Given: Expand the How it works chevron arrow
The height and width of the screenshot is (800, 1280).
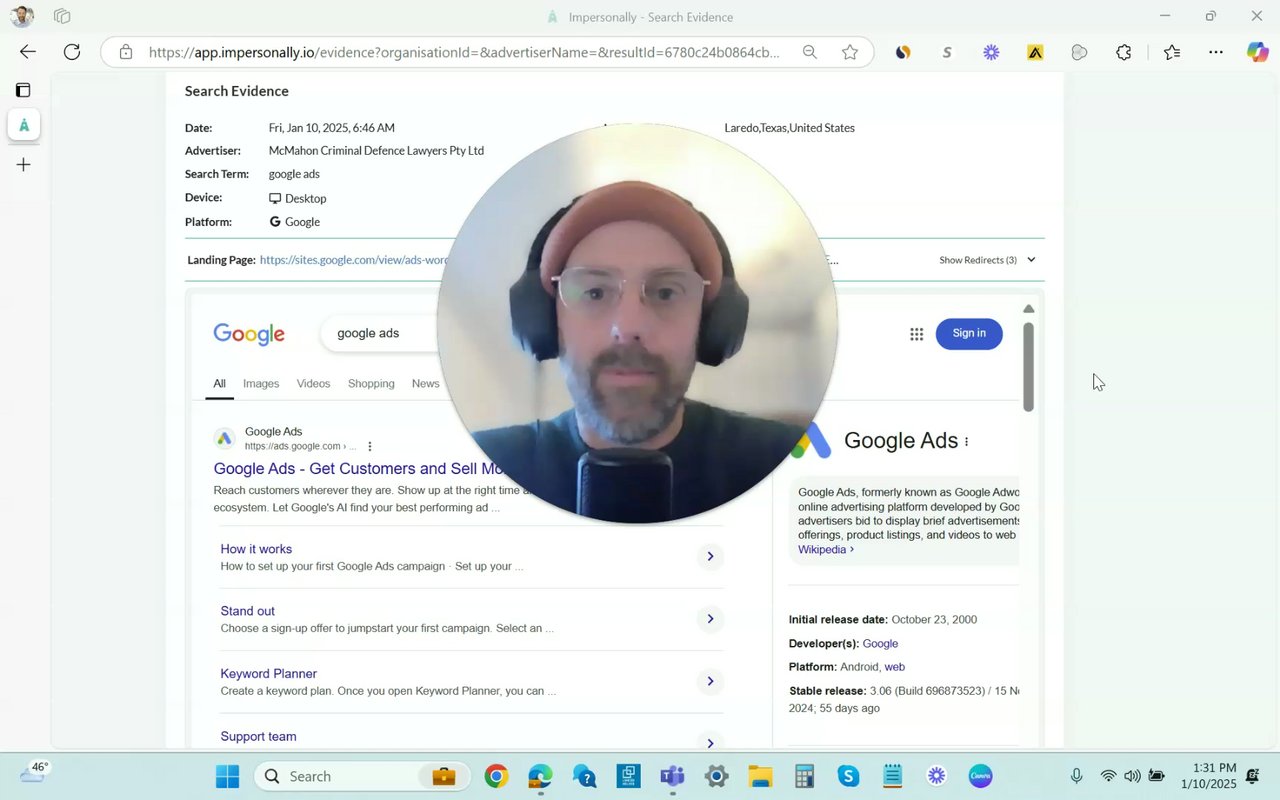Looking at the screenshot, I should [710, 556].
